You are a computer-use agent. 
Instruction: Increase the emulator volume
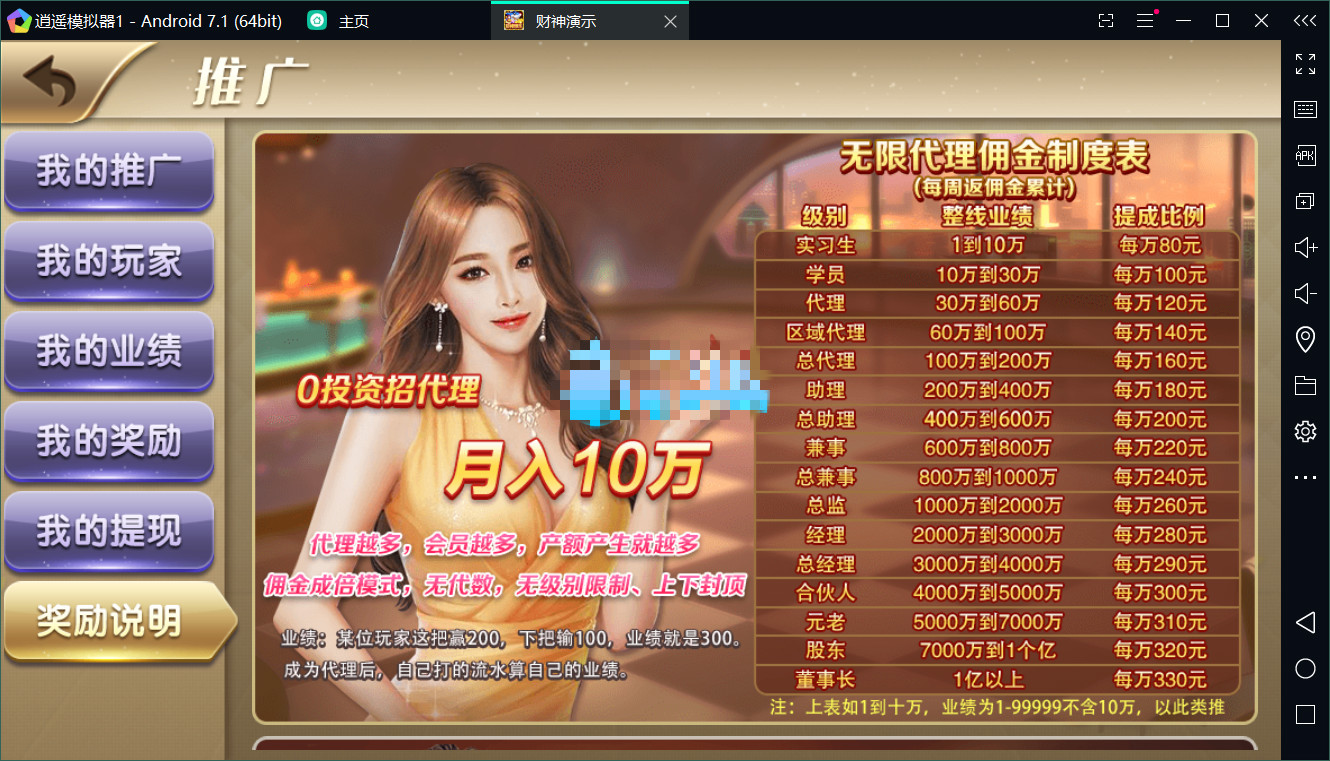(1305, 247)
